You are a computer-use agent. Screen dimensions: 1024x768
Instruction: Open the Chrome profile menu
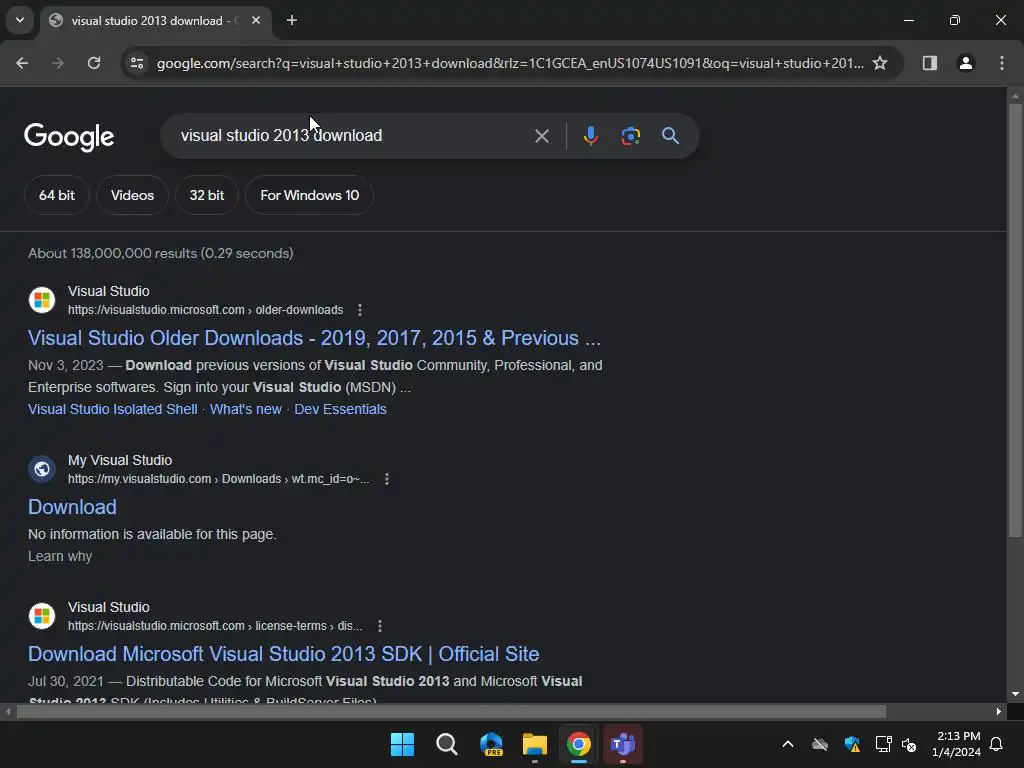966,63
